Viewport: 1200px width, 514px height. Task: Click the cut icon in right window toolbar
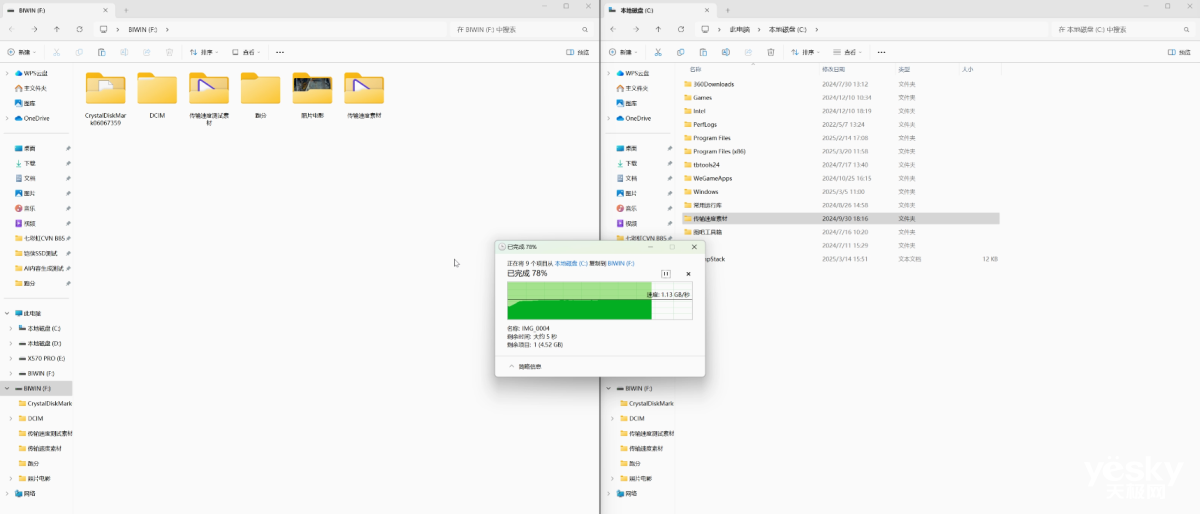(x=657, y=52)
